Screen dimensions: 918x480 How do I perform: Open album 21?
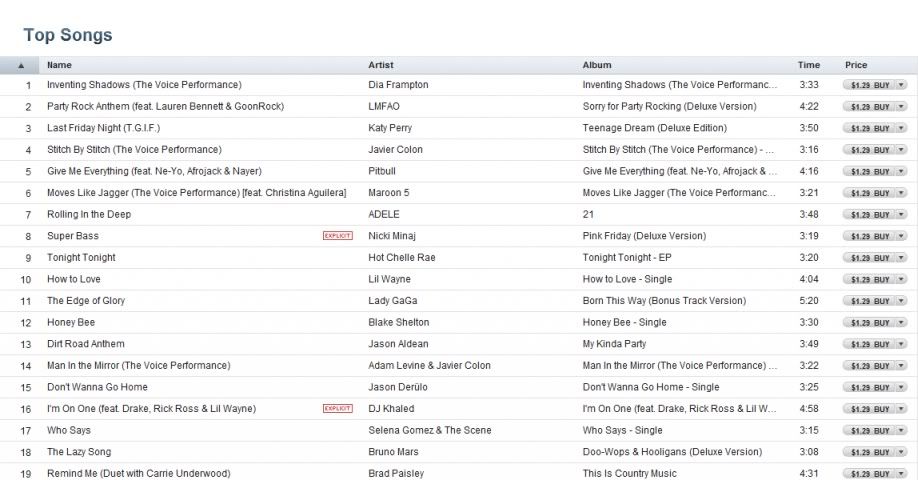pos(588,214)
